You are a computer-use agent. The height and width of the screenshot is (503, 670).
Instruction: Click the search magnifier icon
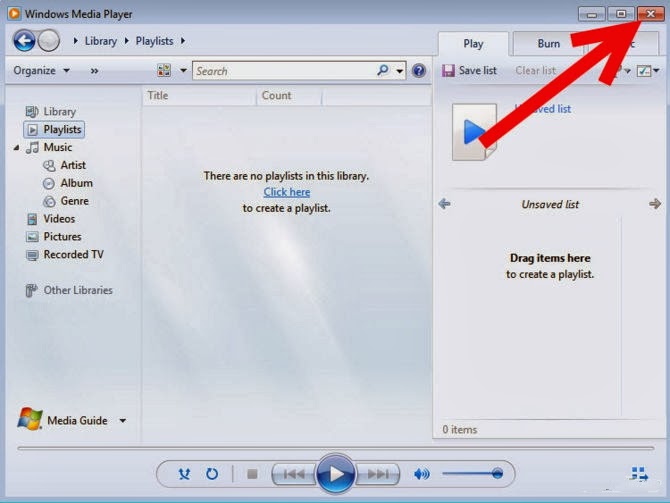[x=383, y=70]
